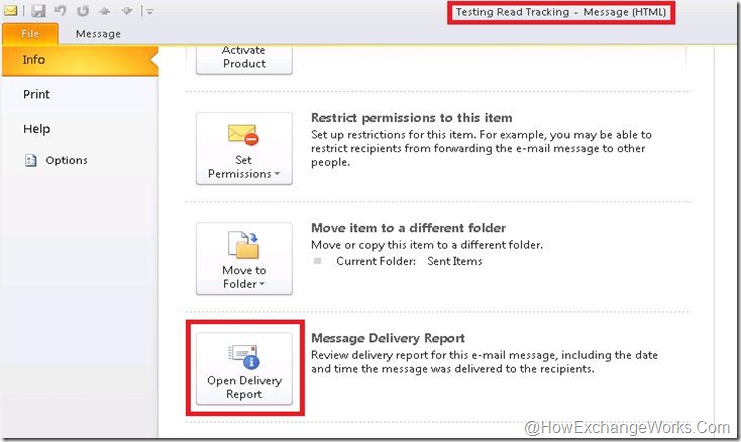Open the File tab
741x442 pixels.
(x=30, y=34)
